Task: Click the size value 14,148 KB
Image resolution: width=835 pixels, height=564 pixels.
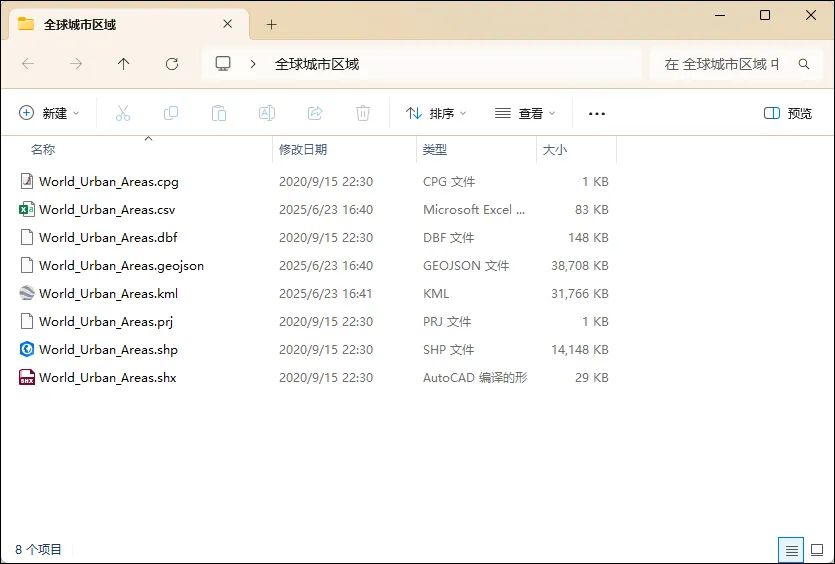Action: pos(579,349)
